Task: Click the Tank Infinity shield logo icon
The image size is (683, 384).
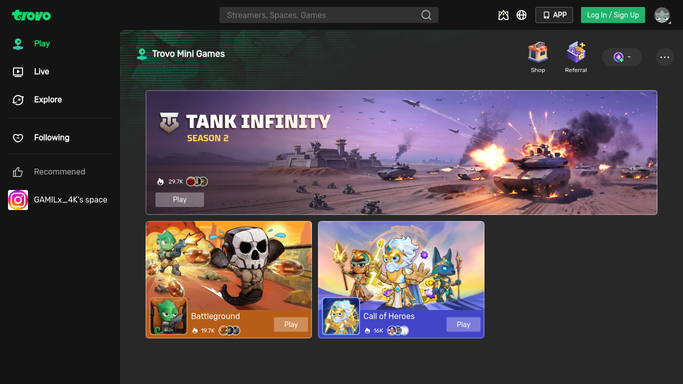Action: pyautogui.click(x=169, y=122)
